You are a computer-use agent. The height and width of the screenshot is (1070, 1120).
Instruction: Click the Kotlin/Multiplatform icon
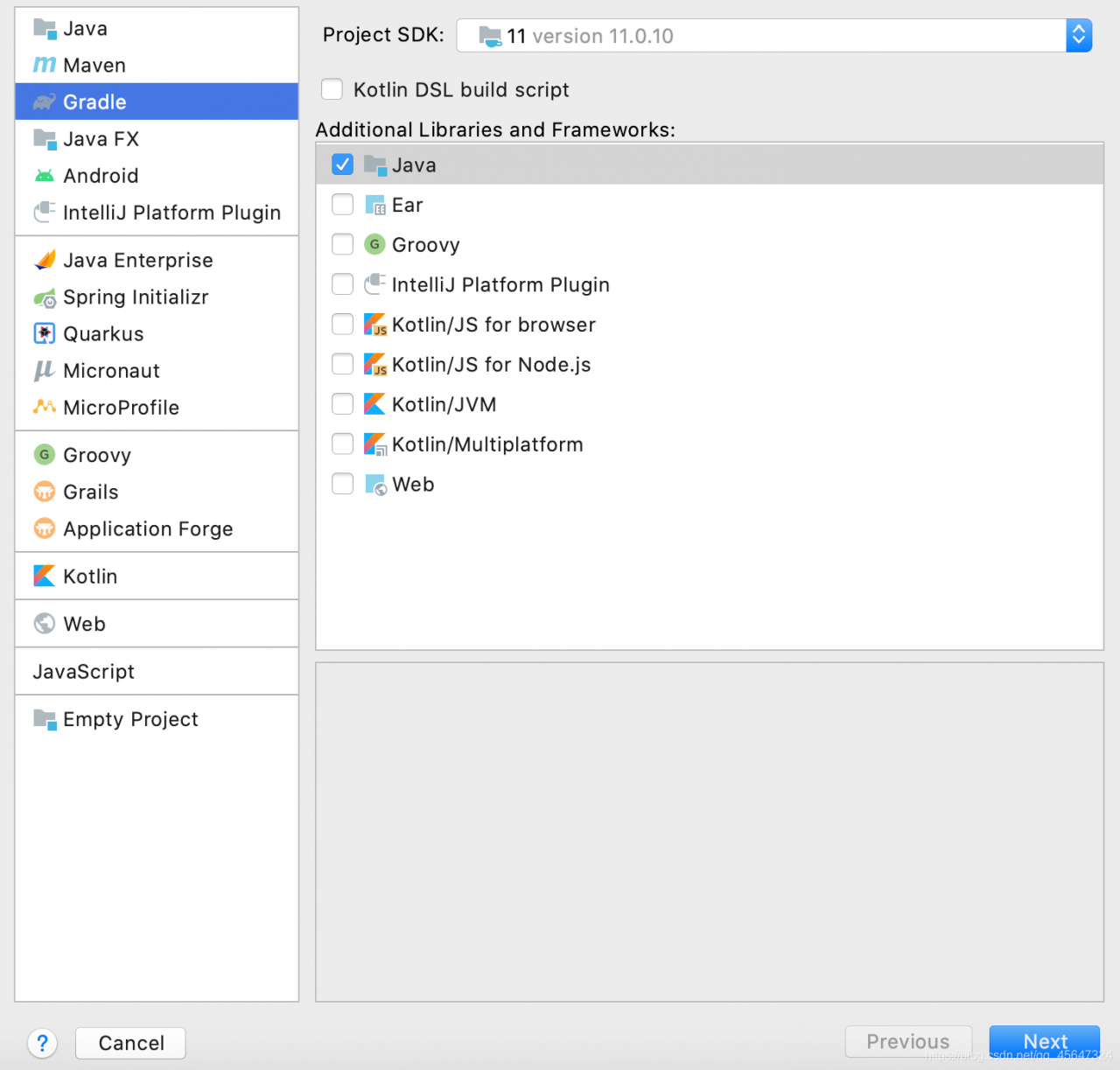(x=375, y=444)
